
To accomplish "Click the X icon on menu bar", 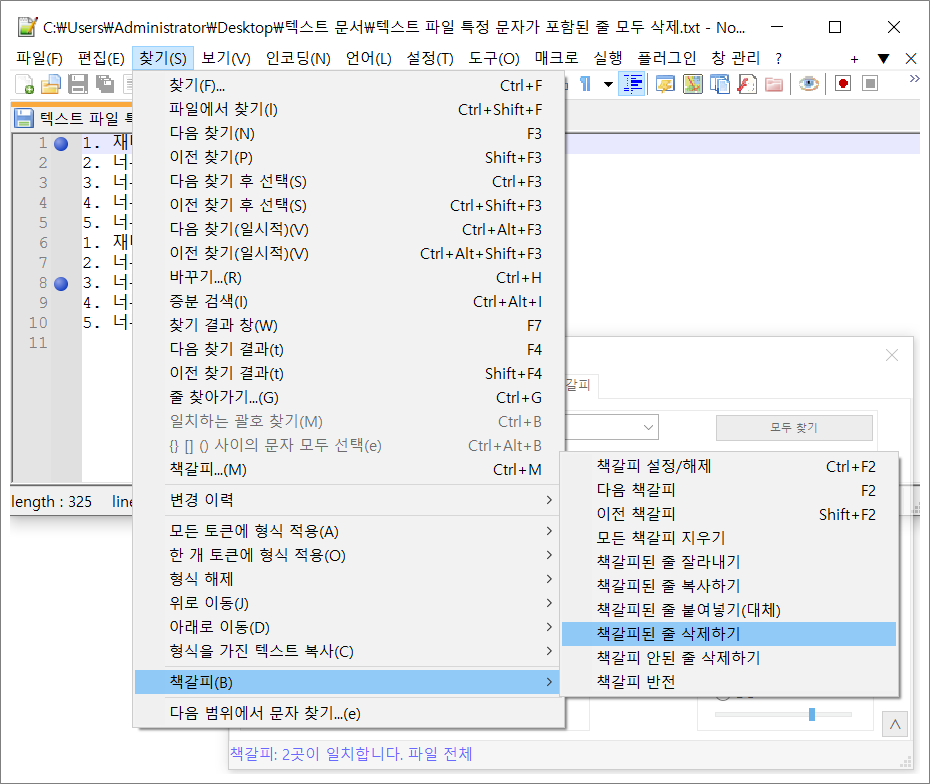I will pos(912,59).
